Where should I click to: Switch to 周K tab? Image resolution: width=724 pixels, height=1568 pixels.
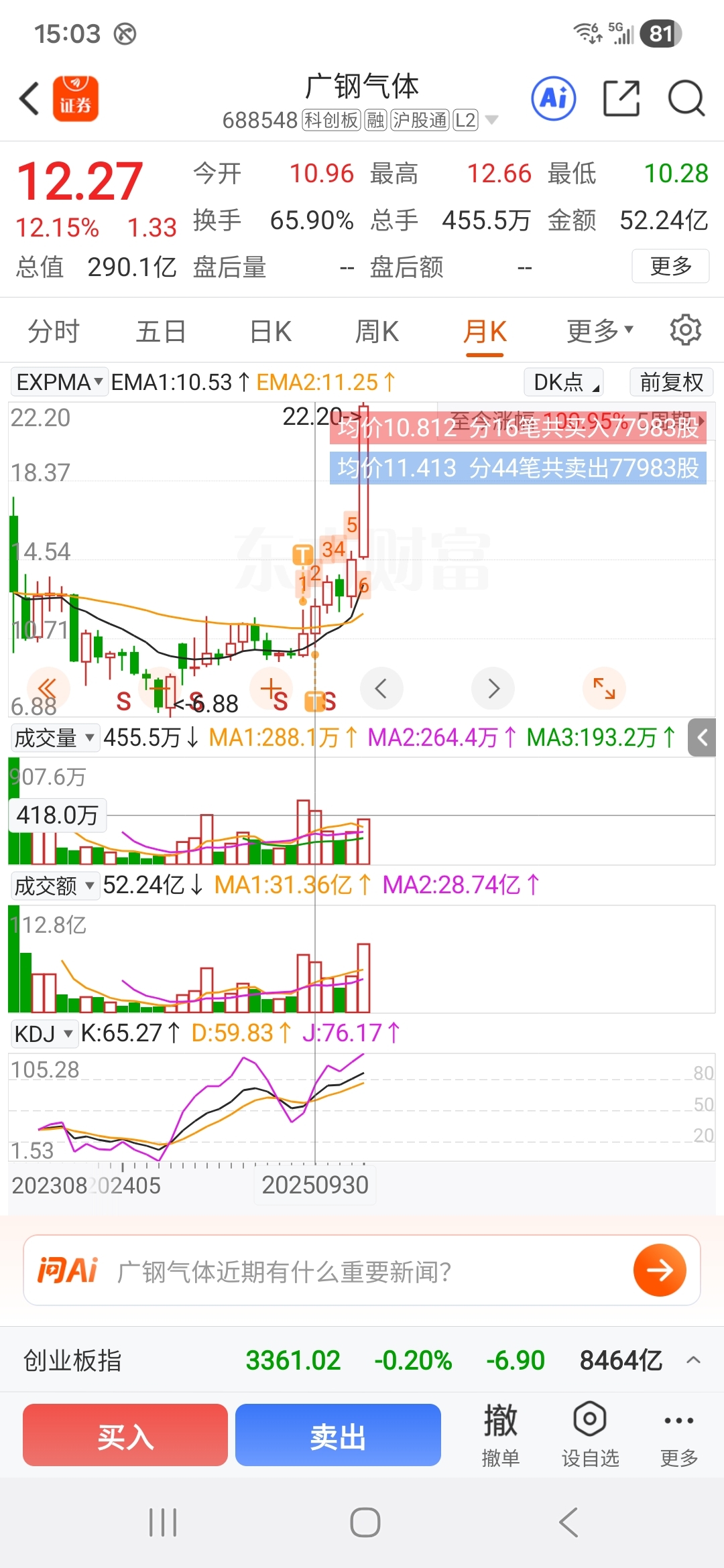(x=377, y=330)
